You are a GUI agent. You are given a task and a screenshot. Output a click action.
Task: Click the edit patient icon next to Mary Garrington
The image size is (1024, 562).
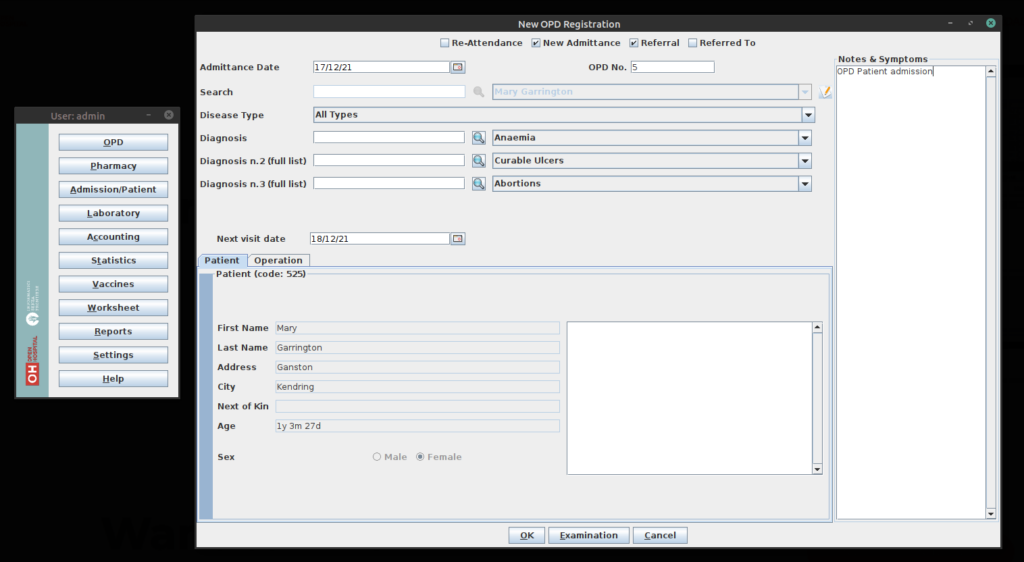pos(825,92)
